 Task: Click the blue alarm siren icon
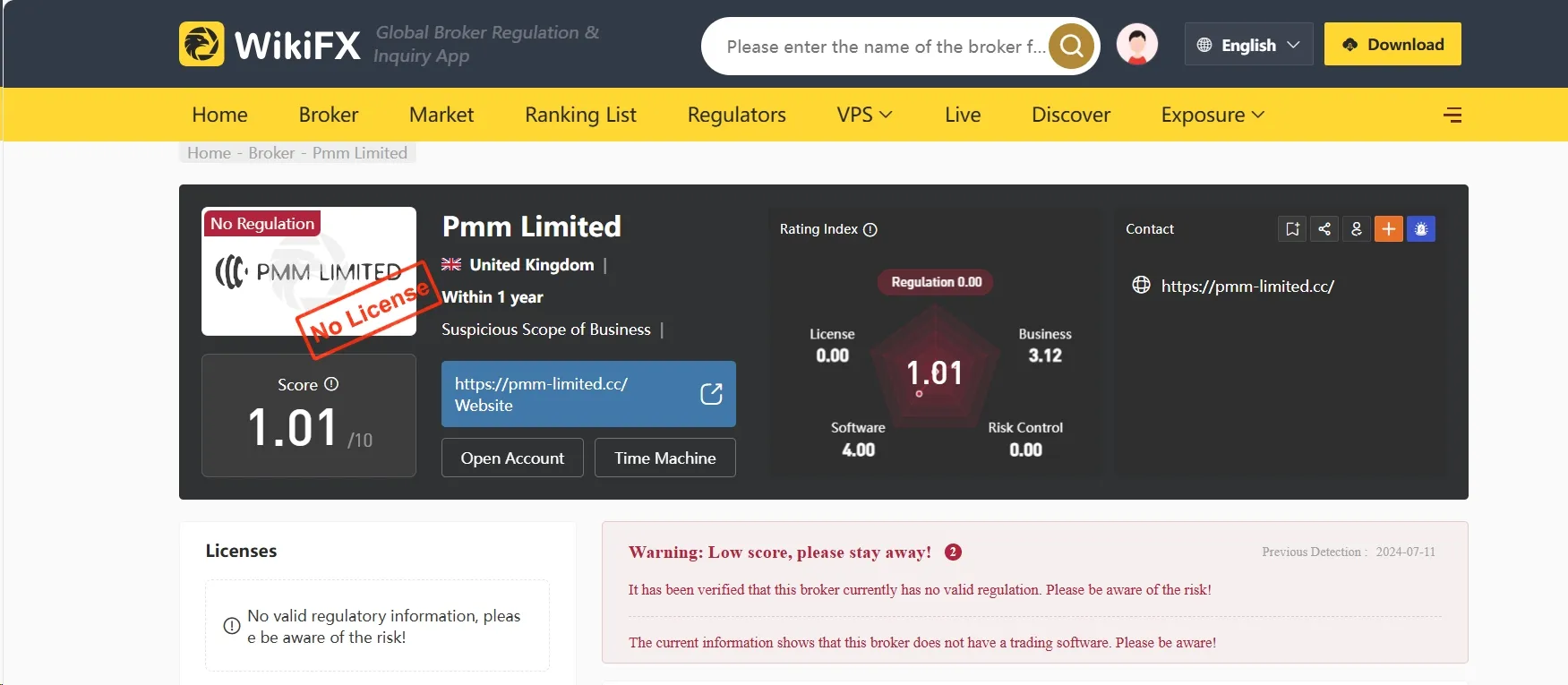(x=1421, y=229)
